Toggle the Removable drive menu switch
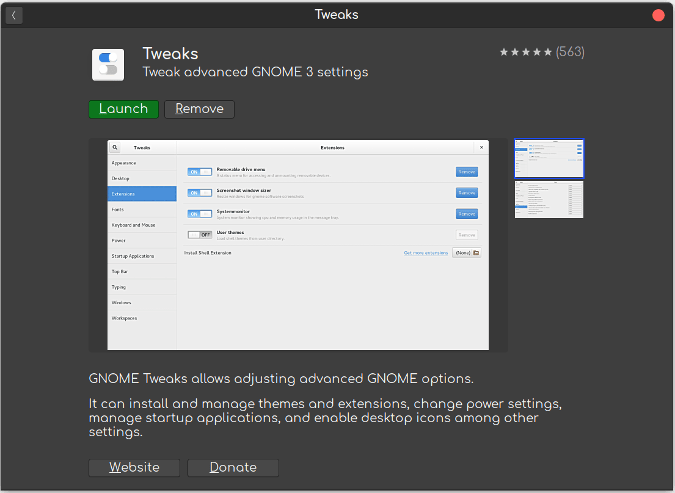 (x=199, y=172)
